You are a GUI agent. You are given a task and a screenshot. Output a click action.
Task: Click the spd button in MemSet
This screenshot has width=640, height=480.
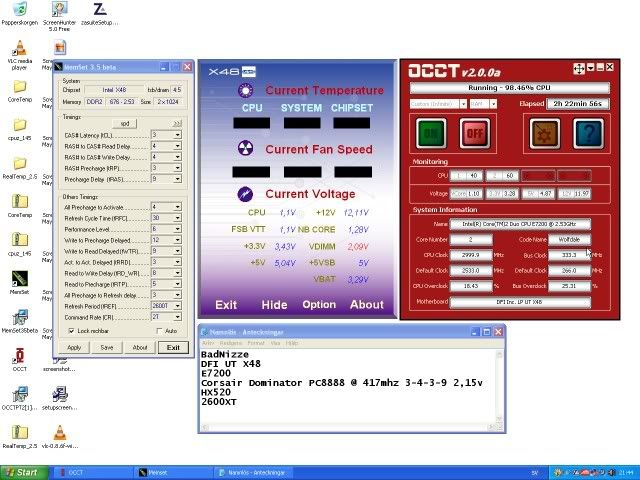coord(125,123)
